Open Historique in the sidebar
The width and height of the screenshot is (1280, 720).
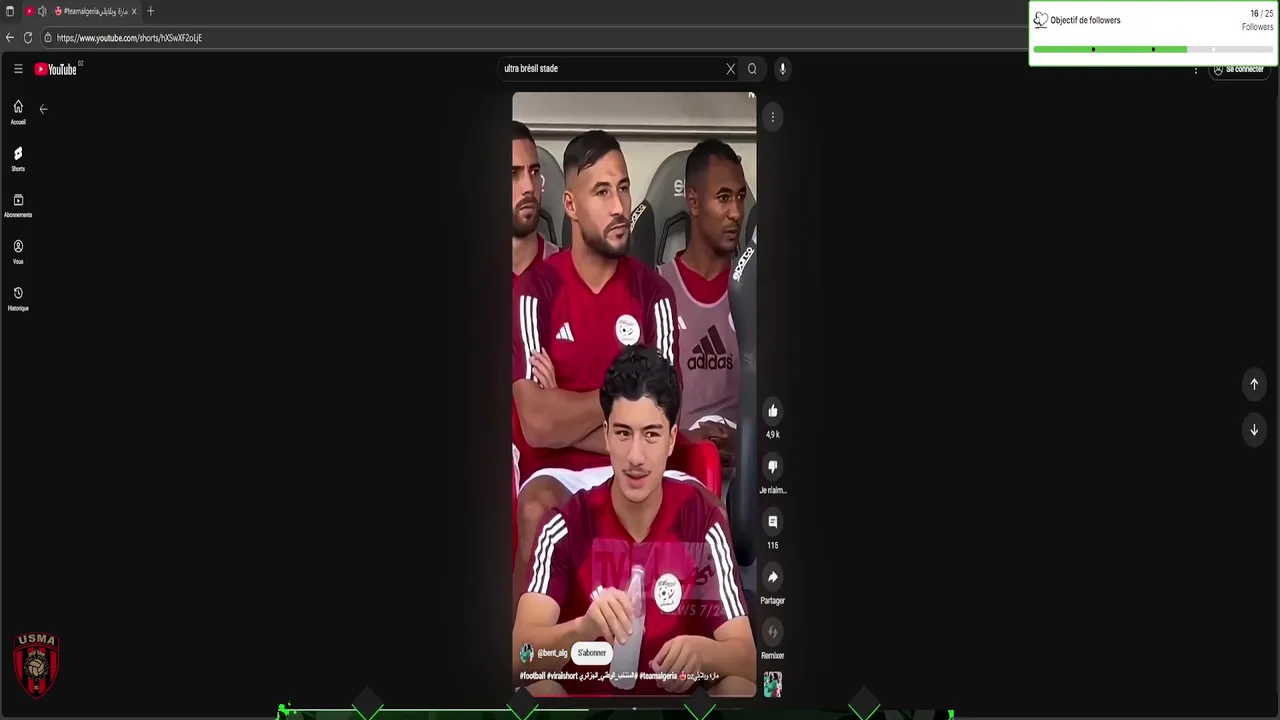[x=18, y=299]
